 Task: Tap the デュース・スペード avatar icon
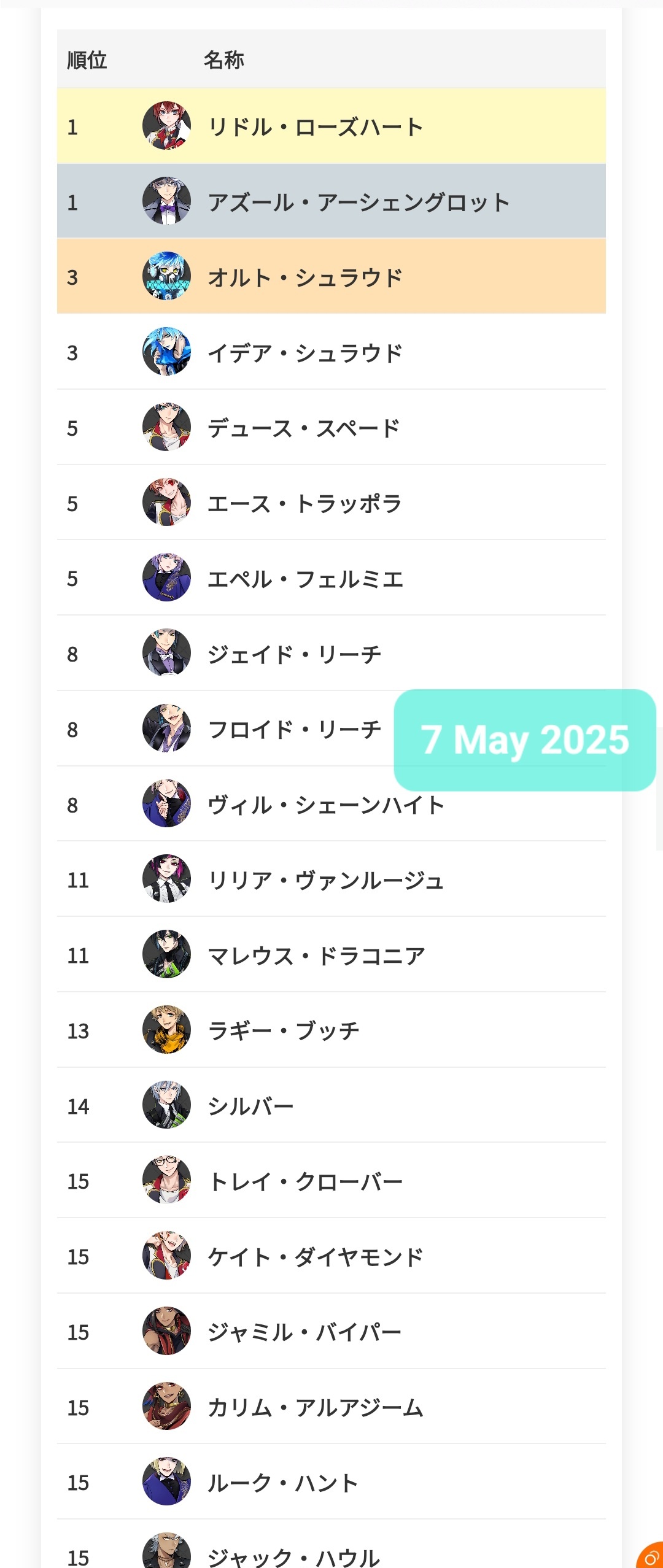tap(166, 427)
